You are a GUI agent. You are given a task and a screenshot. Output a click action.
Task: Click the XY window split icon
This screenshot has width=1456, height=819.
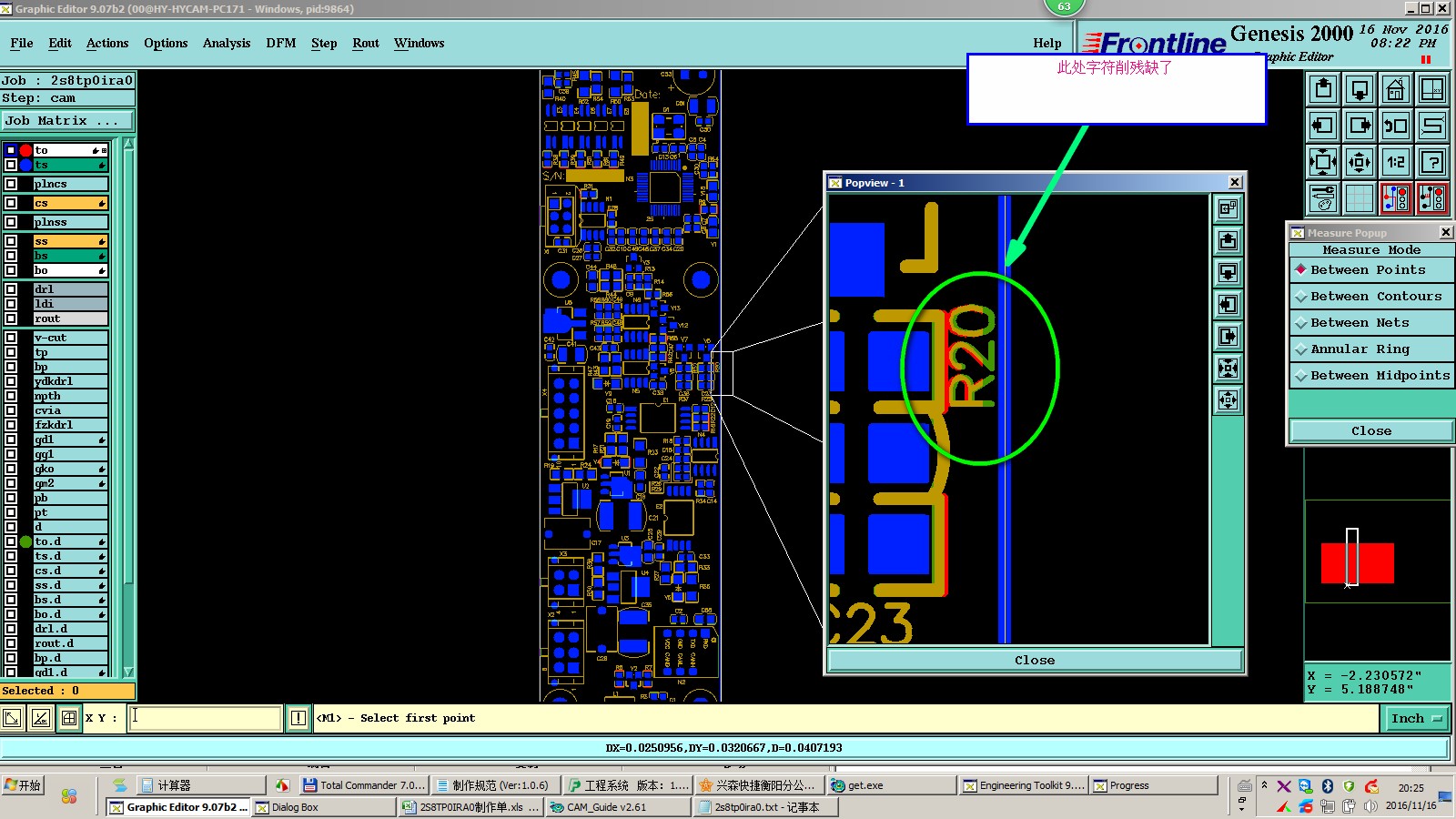tap(1432, 89)
